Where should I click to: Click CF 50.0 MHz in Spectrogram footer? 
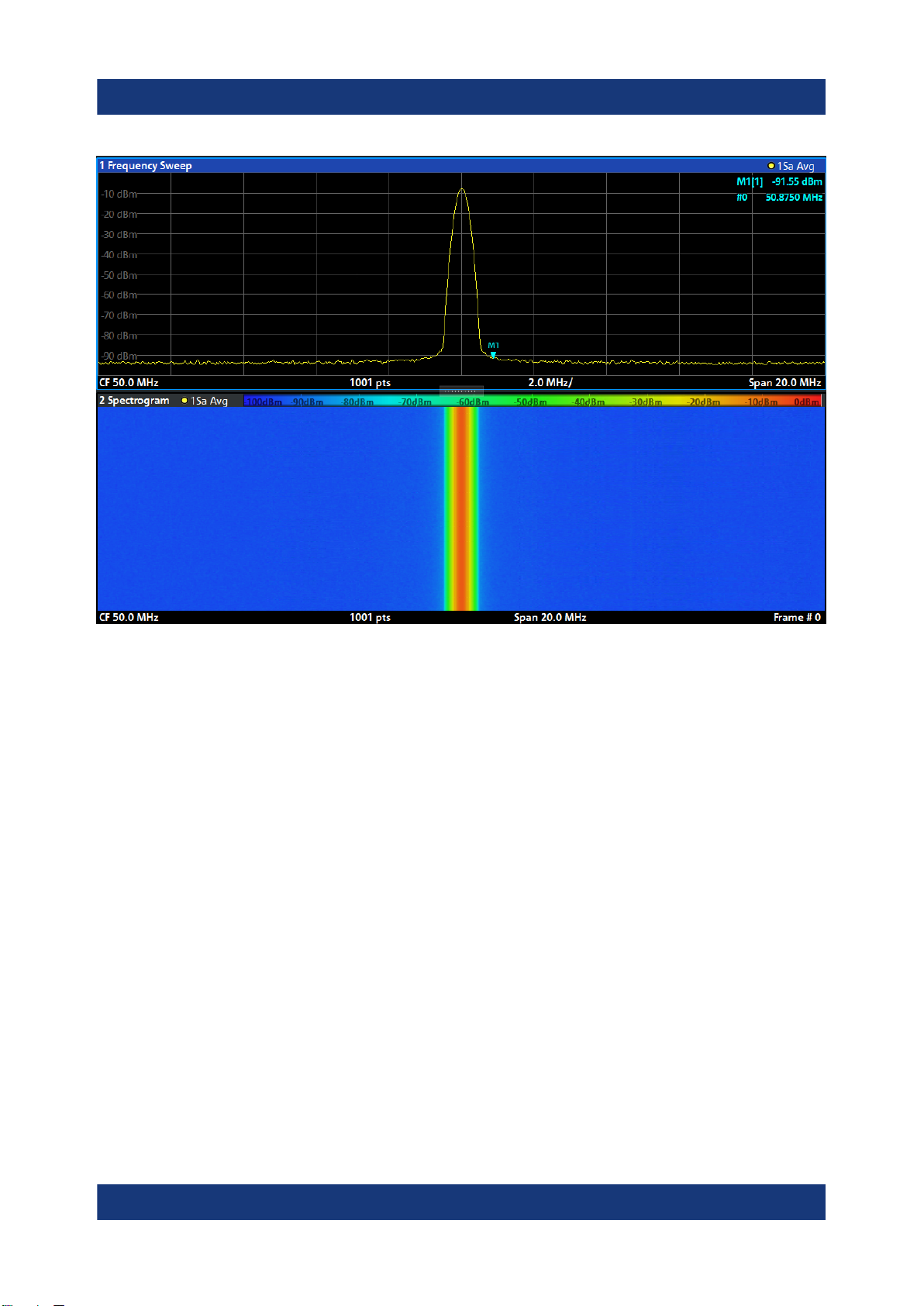(129, 618)
